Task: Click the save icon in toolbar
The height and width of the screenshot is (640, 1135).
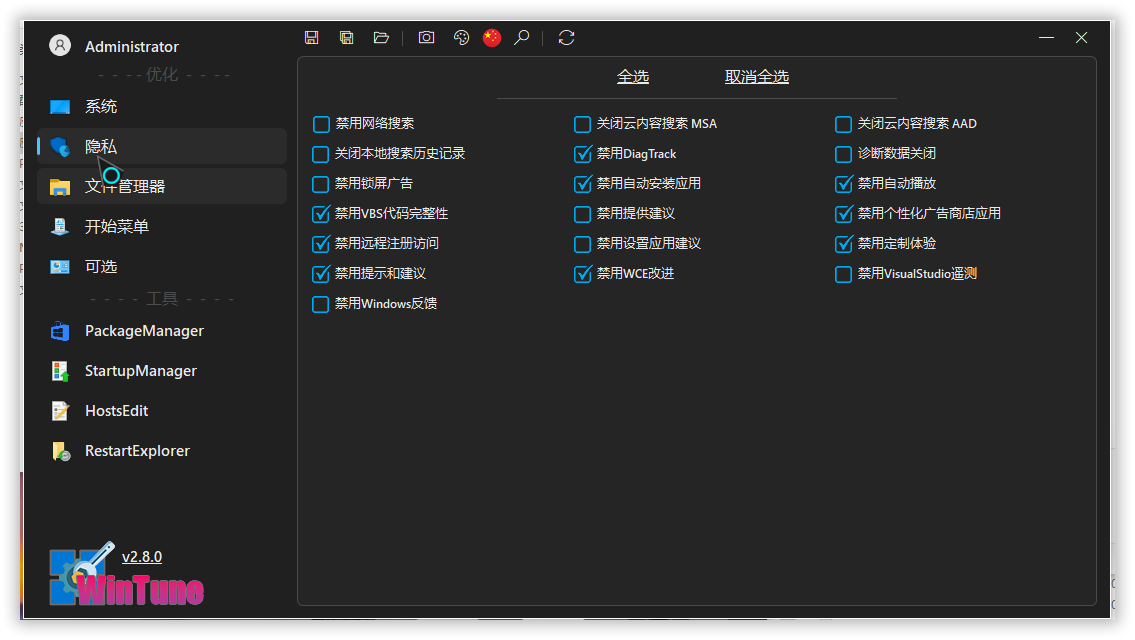Action: click(312, 38)
